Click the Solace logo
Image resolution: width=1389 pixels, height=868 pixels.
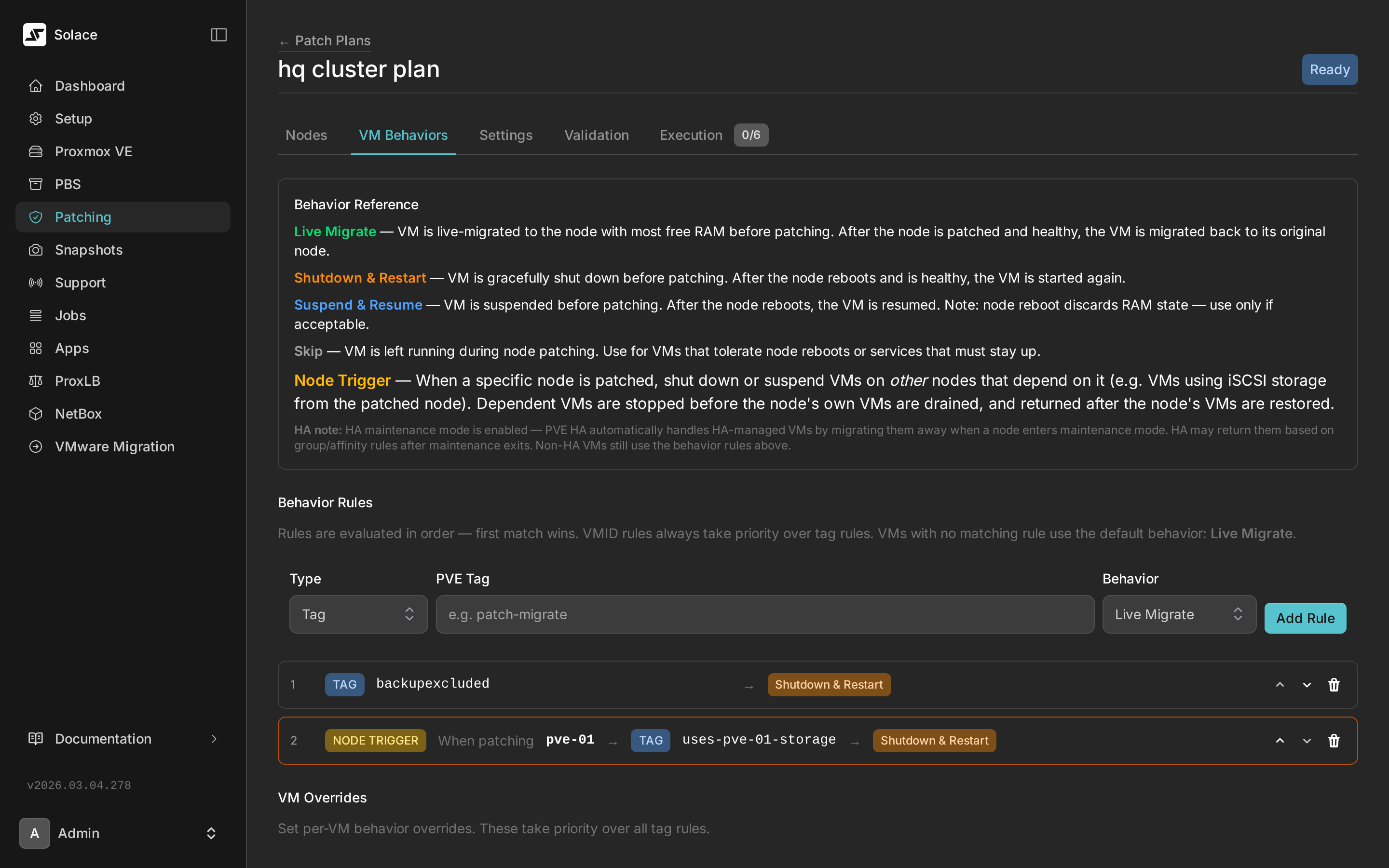[34, 34]
